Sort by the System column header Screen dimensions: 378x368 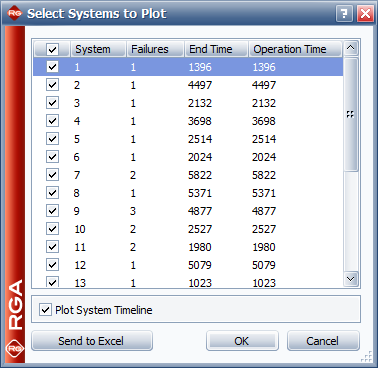point(98,49)
